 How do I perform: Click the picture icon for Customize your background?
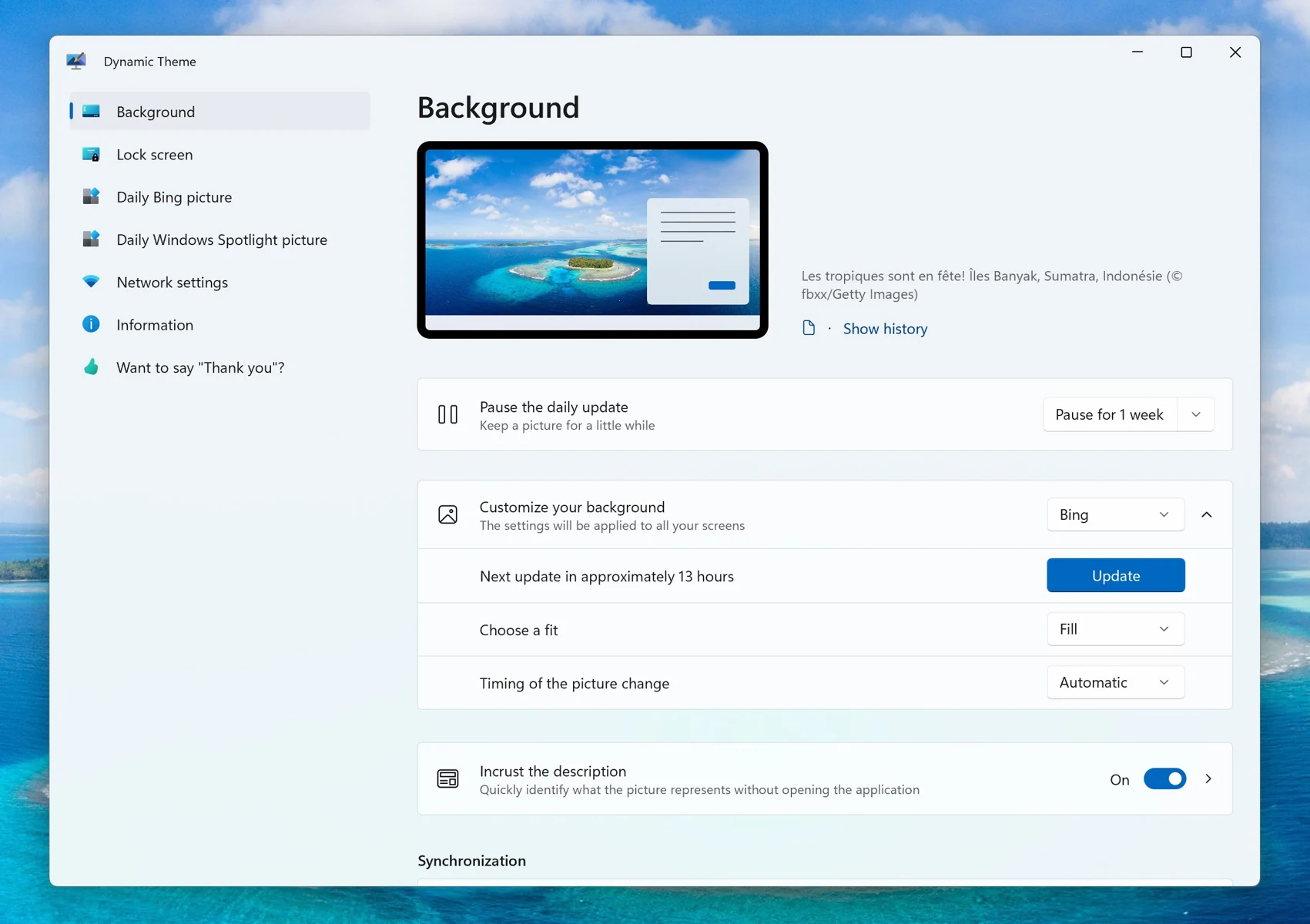447,514
